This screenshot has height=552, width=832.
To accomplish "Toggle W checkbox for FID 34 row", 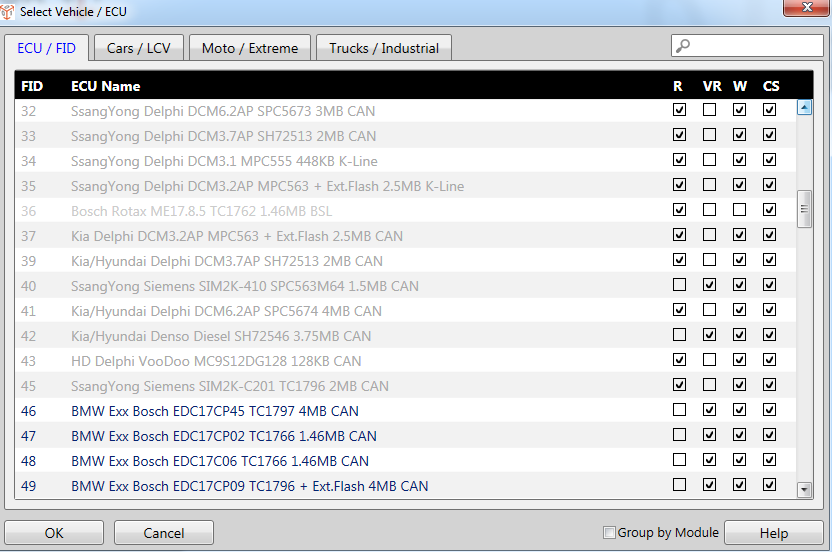I will click(739, 160).
